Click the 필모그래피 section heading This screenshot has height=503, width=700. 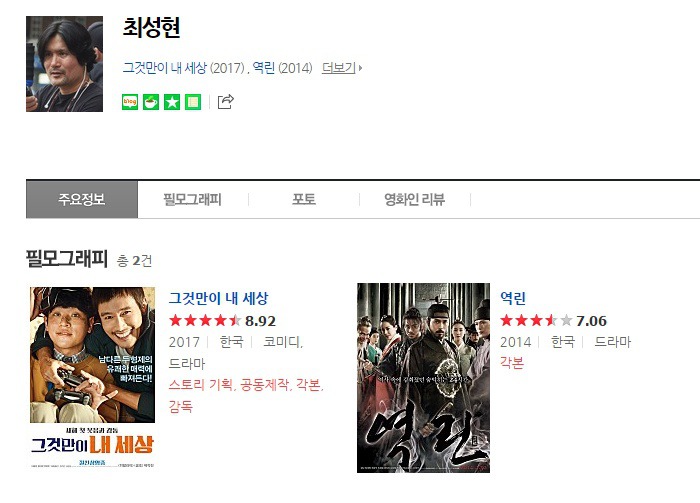point(67,259)
